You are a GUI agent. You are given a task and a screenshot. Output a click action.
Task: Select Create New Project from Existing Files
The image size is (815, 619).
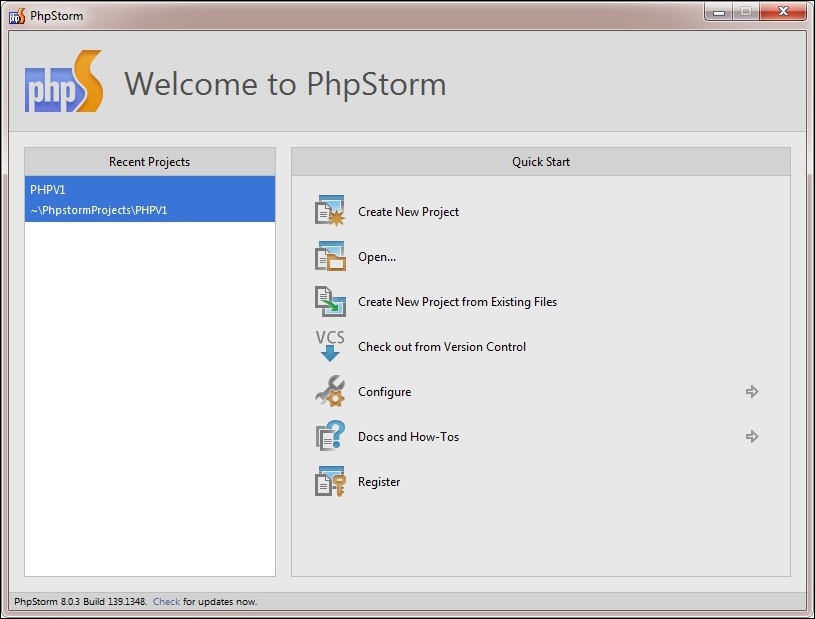point(457,302)
